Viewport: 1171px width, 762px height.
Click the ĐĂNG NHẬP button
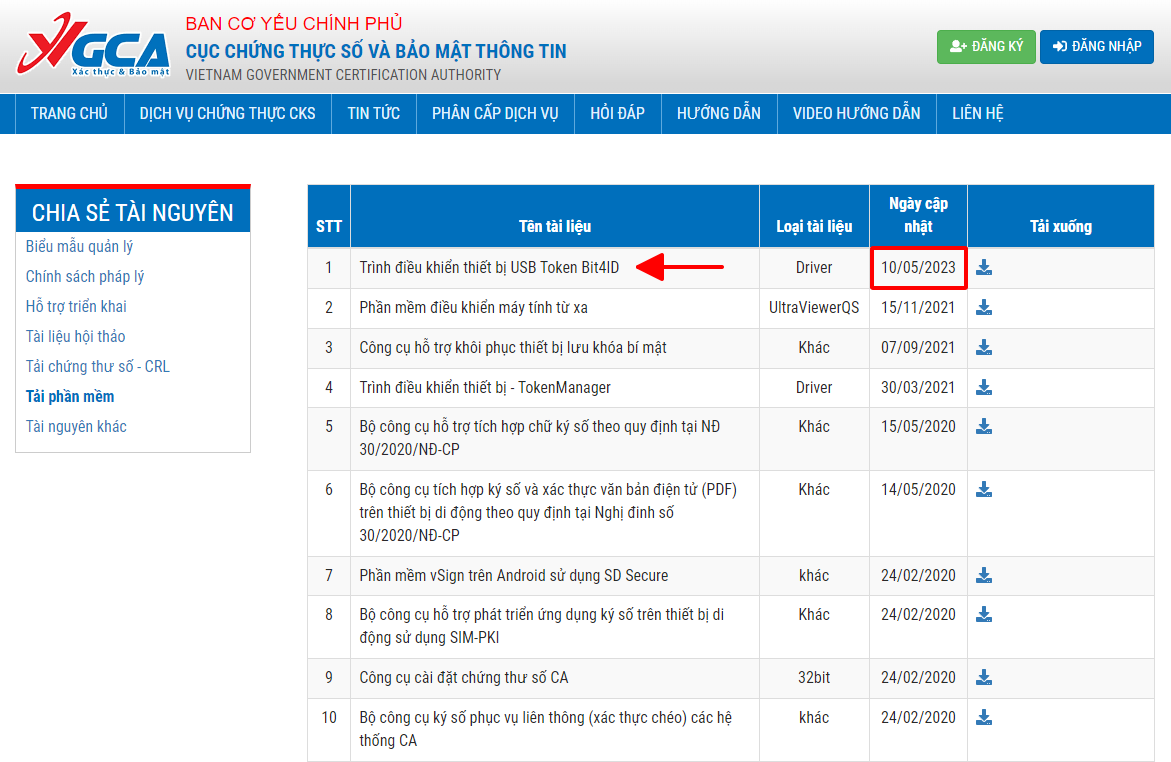pos(1096,46)
